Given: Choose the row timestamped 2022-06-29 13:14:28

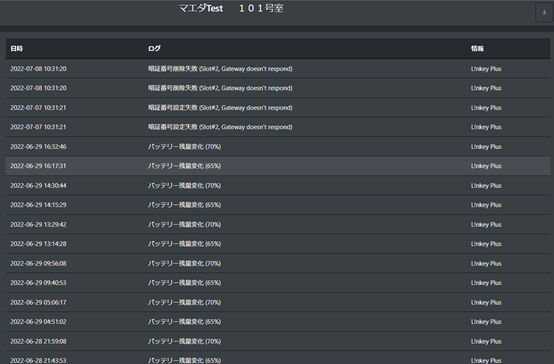Looking at the screenshot, I should pos(278,243).
